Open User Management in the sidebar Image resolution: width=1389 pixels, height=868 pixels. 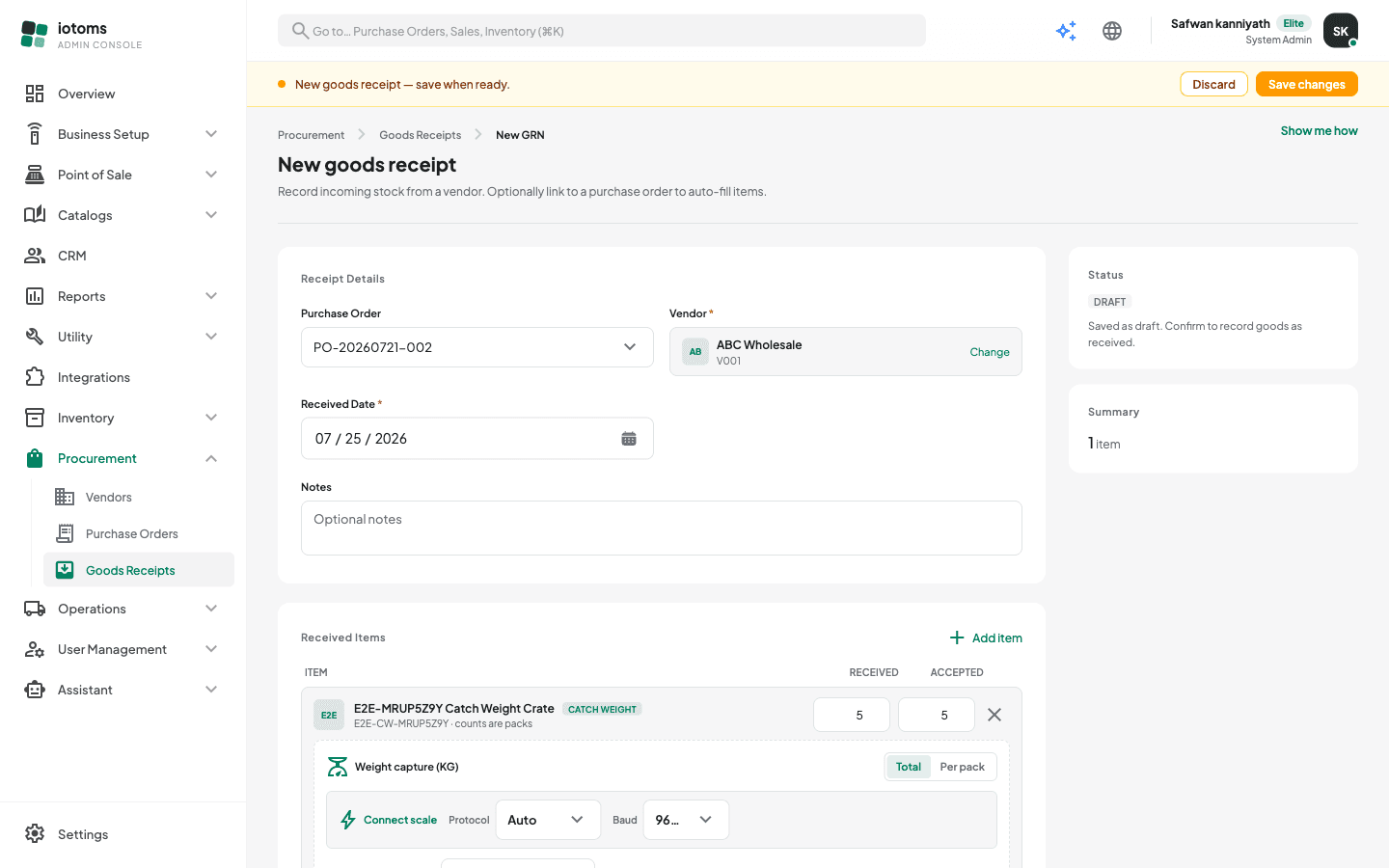[x=123, y=649]
